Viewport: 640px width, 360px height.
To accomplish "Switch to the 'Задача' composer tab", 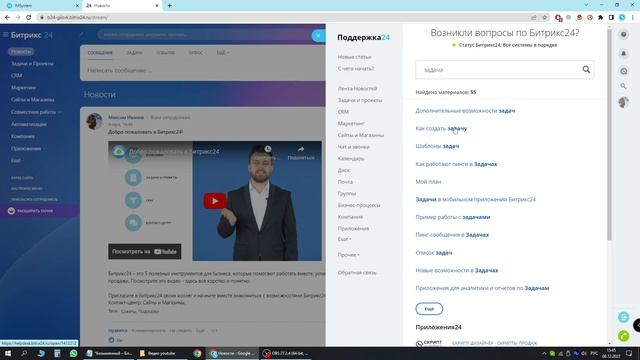I will [134, 53].
